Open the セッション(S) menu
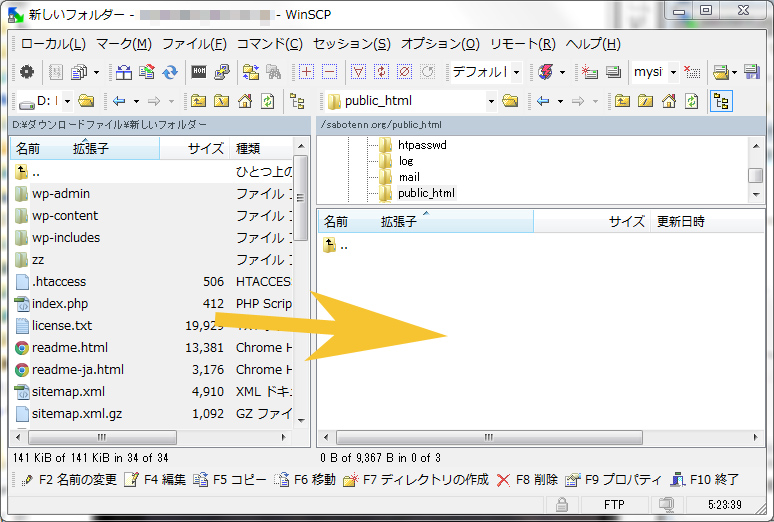774x522 pixels. point(351,44)
